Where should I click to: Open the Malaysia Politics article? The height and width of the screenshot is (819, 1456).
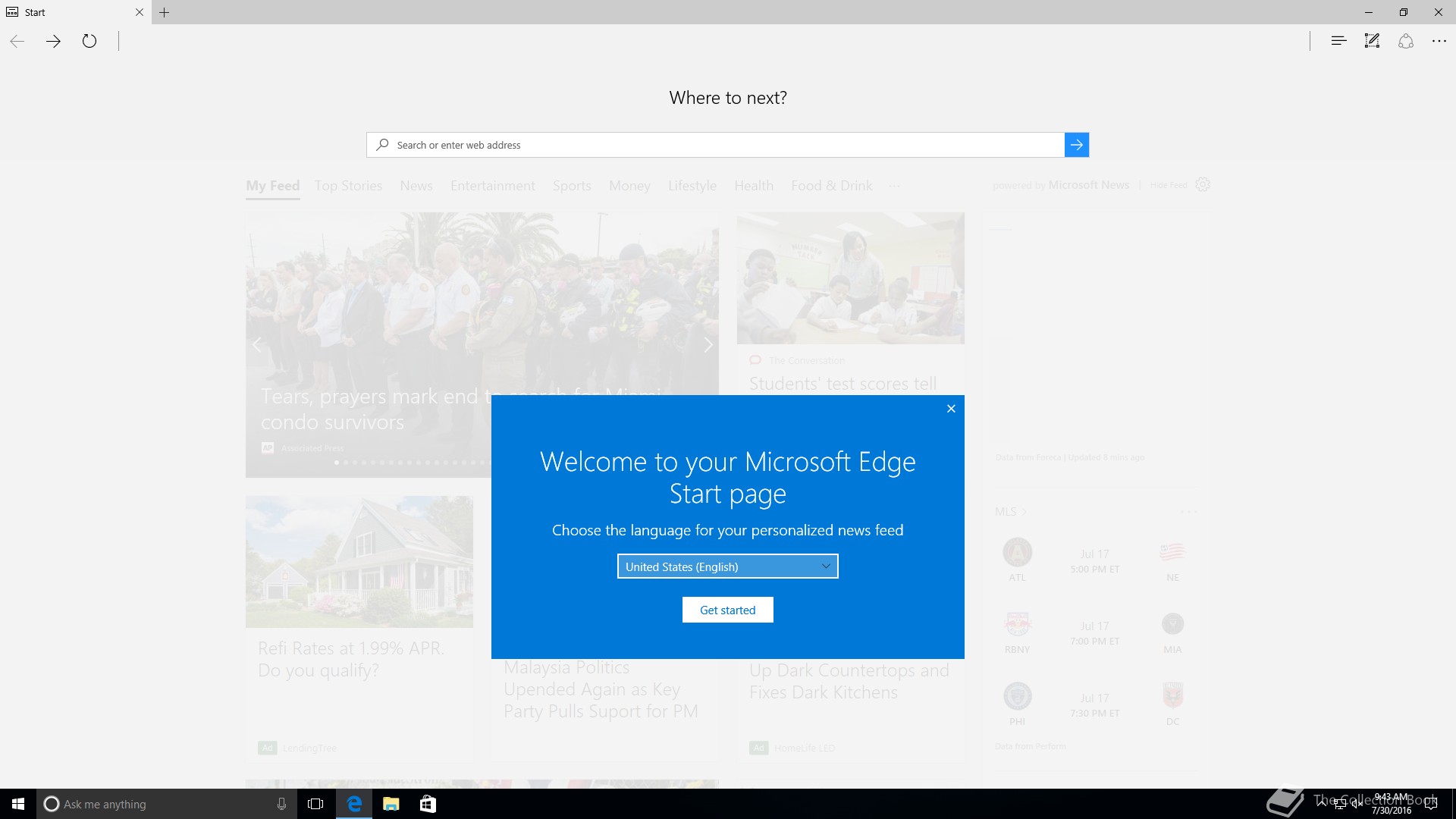(x=601, y=689)
